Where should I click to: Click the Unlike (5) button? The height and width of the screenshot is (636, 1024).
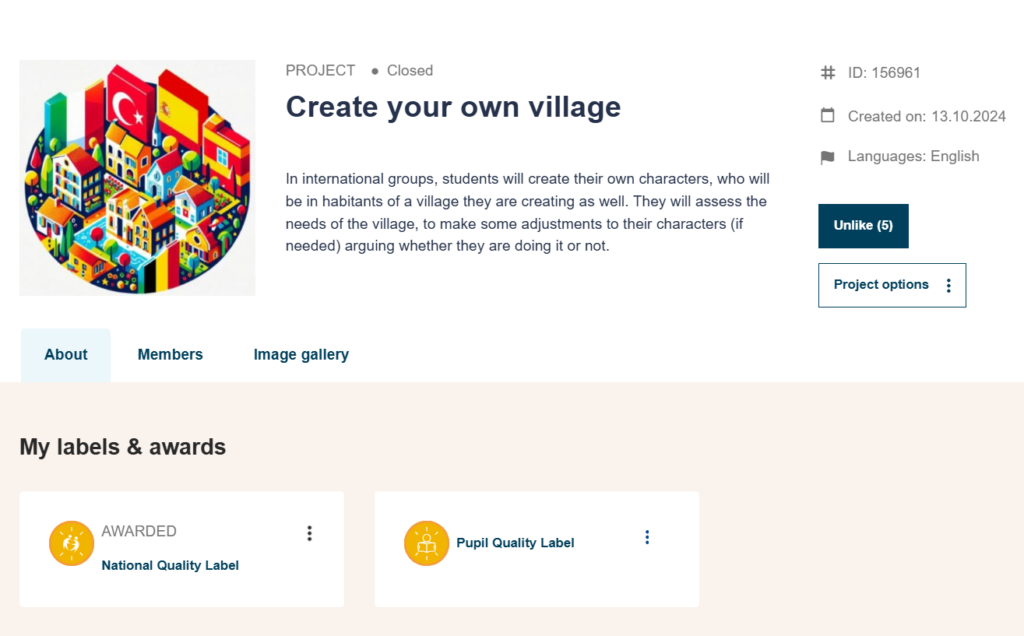click(x=863, y=226)
